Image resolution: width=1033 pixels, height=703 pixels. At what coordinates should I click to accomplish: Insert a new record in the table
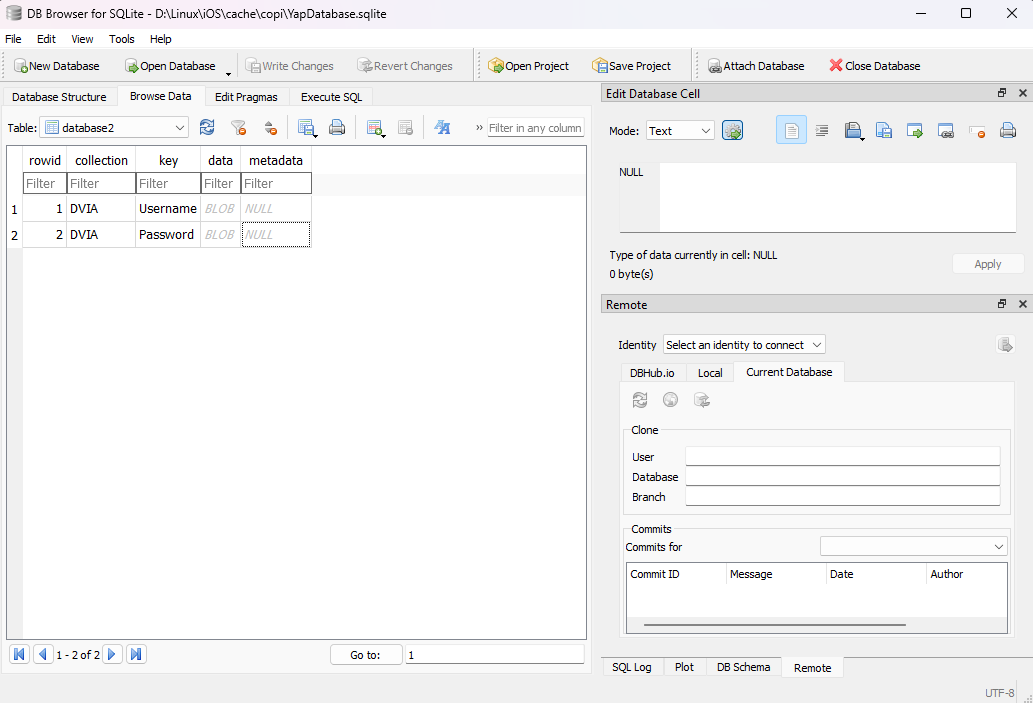[x=374, y=127]
